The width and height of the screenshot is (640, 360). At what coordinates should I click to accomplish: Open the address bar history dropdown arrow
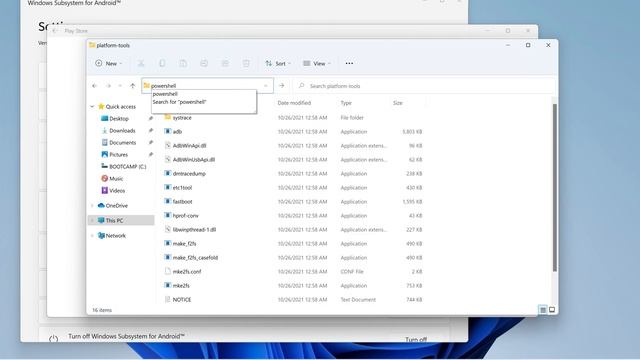point(266,86)
